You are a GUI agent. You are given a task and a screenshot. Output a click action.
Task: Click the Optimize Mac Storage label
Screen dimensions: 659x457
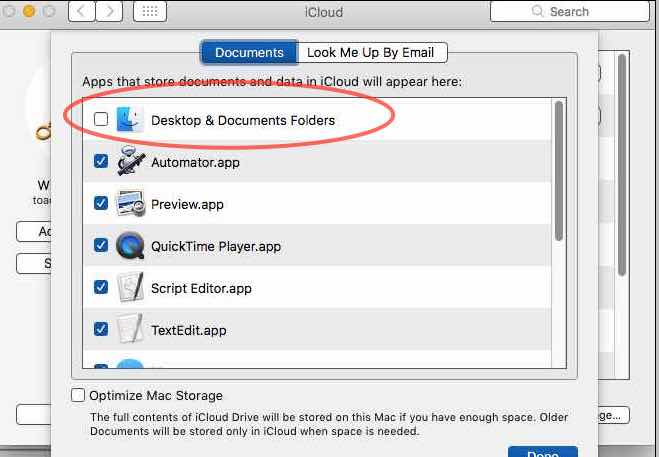click(156, 396)
